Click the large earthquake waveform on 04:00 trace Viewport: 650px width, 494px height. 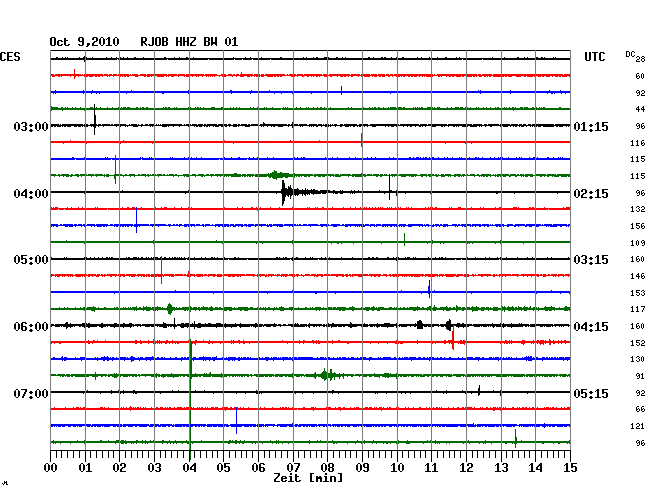303,192
